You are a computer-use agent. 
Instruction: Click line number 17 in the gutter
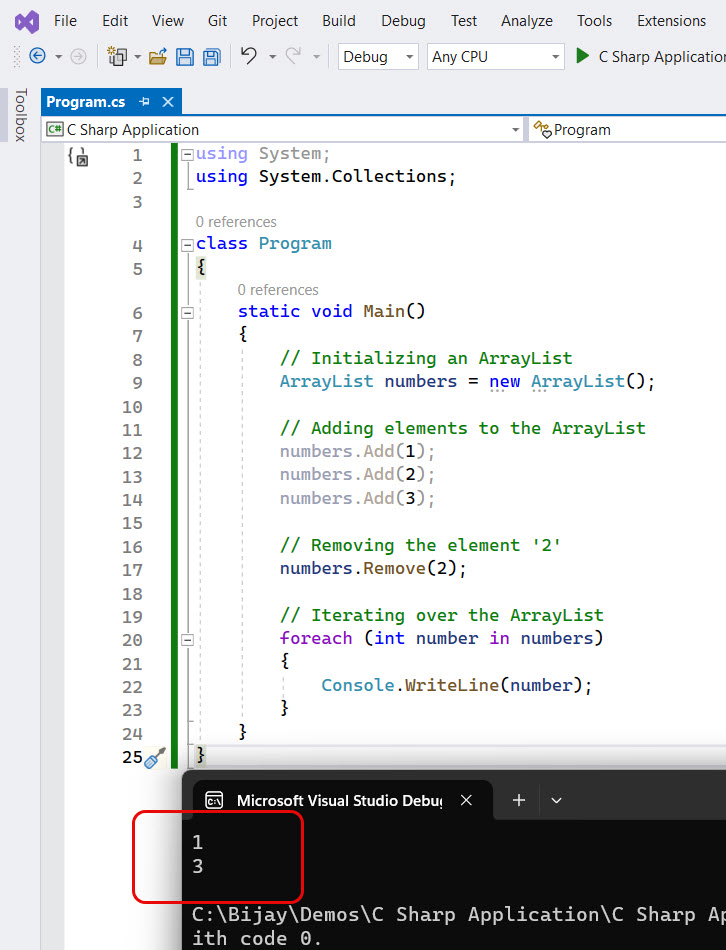(132, 570)
